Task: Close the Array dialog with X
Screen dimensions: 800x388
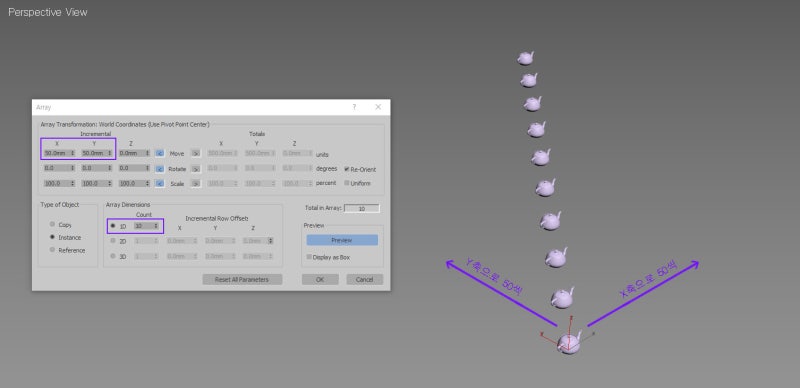Action: click(x=378, y=107)
